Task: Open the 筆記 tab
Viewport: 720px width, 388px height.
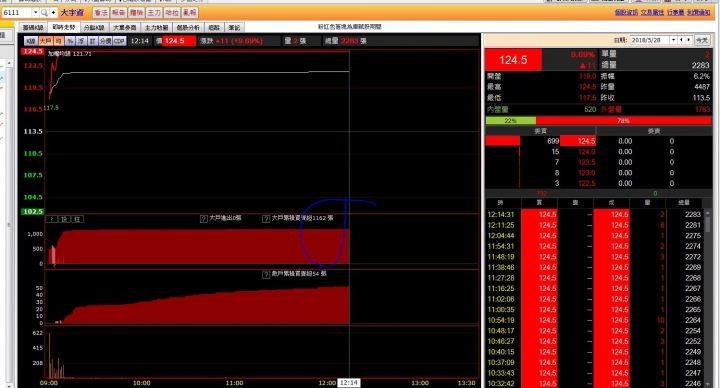Action: coord(234,28)
